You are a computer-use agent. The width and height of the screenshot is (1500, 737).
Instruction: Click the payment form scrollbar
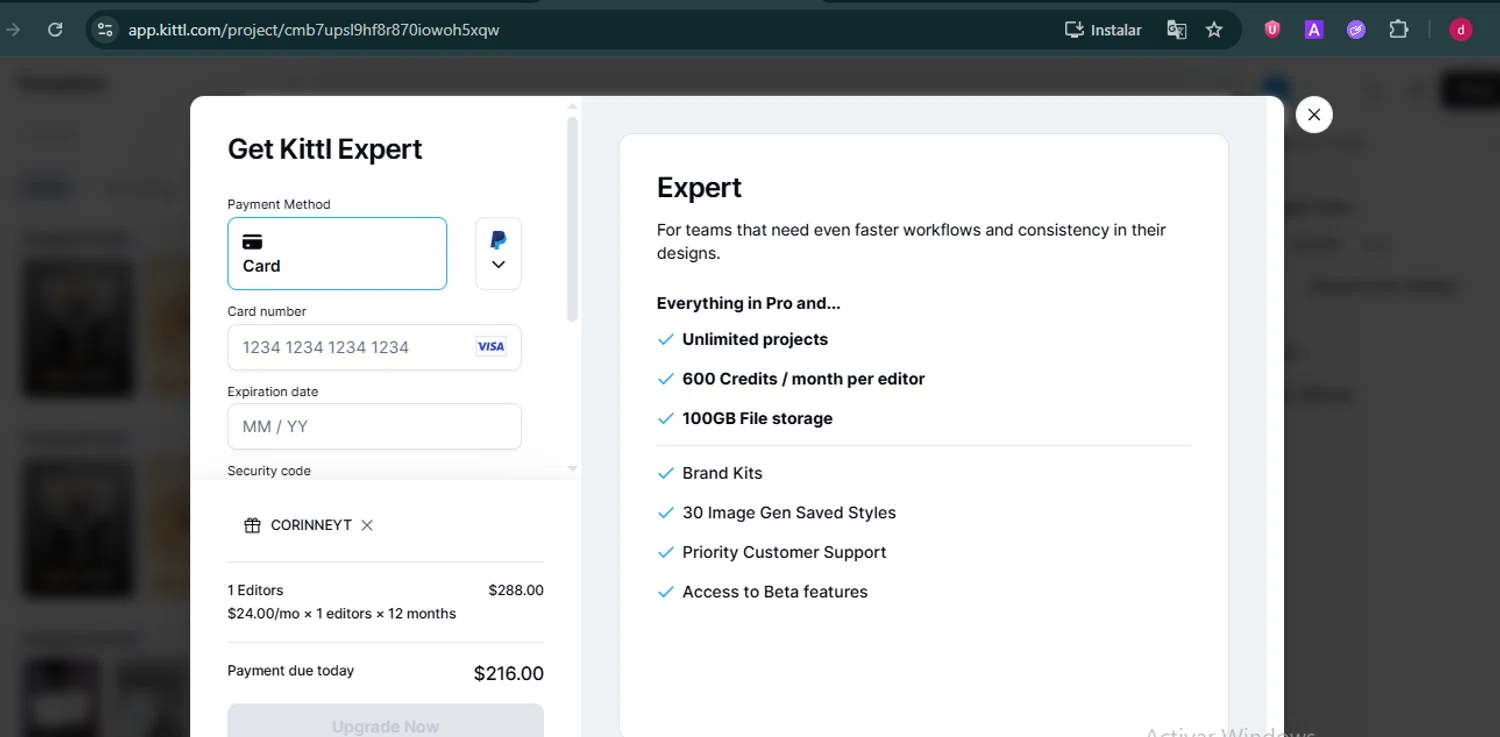[572, 220]
